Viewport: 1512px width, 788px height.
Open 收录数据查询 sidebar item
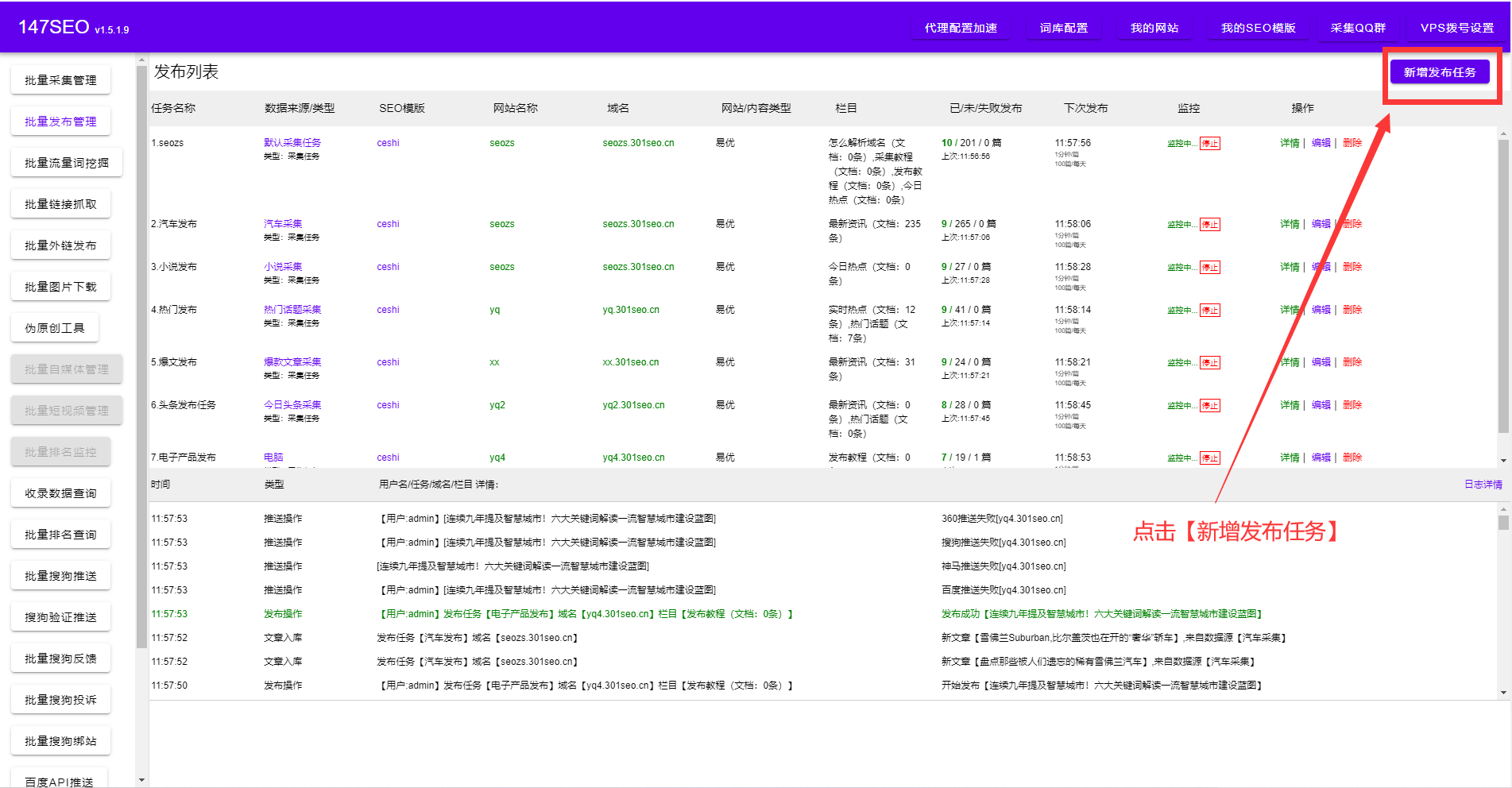pos(60,493)
